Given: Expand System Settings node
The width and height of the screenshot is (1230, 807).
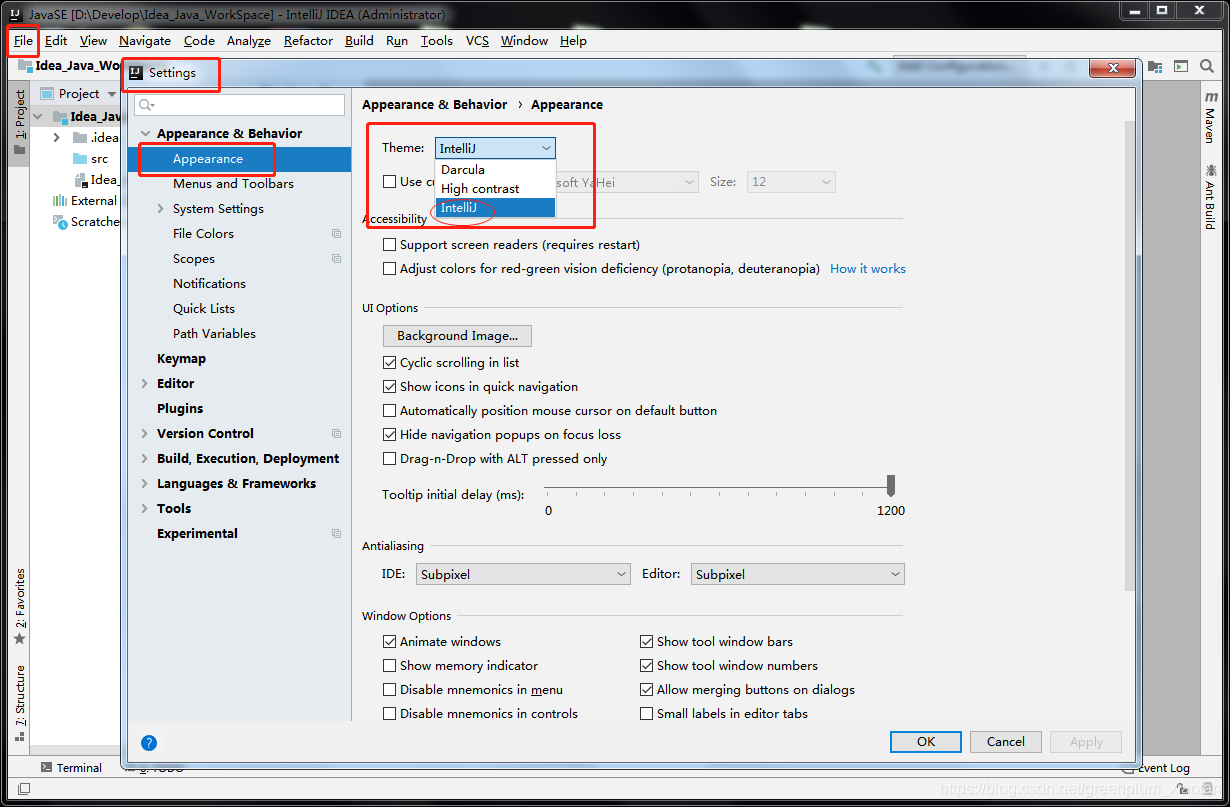Looking at the screenshot, I should (x=161, y=209).
